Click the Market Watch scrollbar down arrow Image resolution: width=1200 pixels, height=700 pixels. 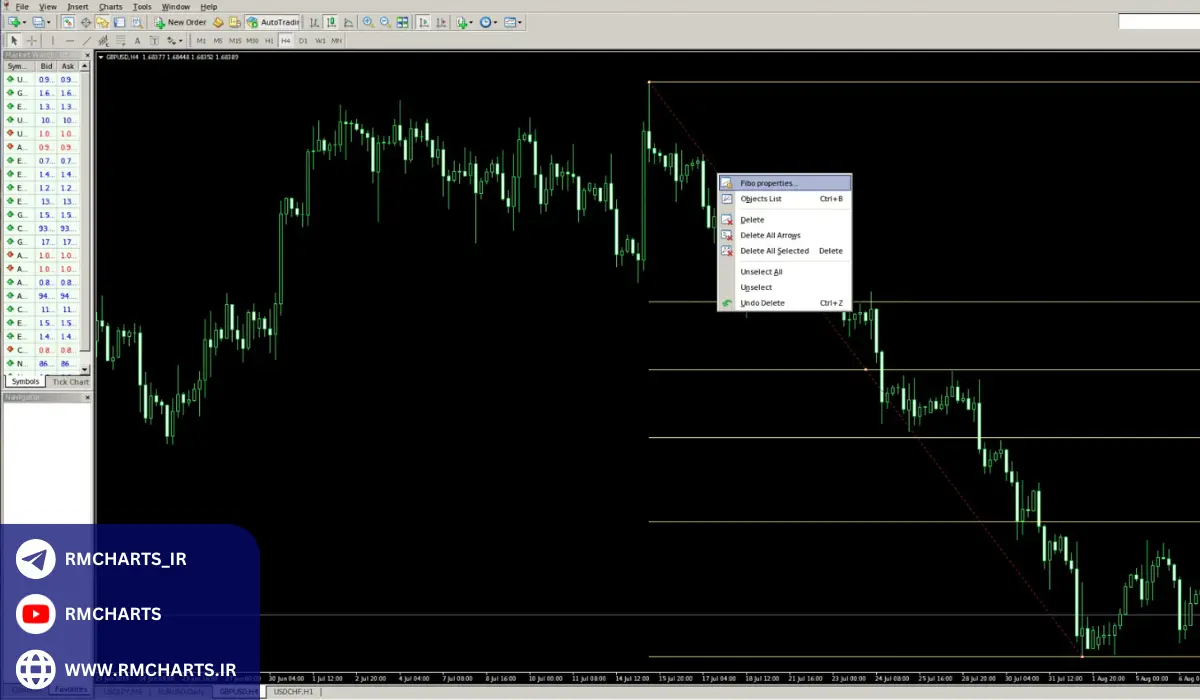click(87, 368)
